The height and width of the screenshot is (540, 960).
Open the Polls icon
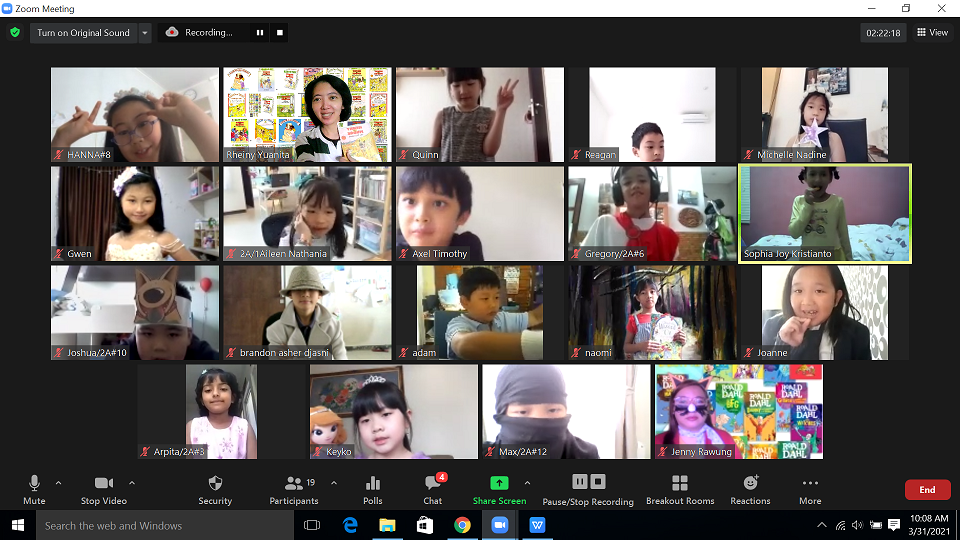tap(373, 484)
